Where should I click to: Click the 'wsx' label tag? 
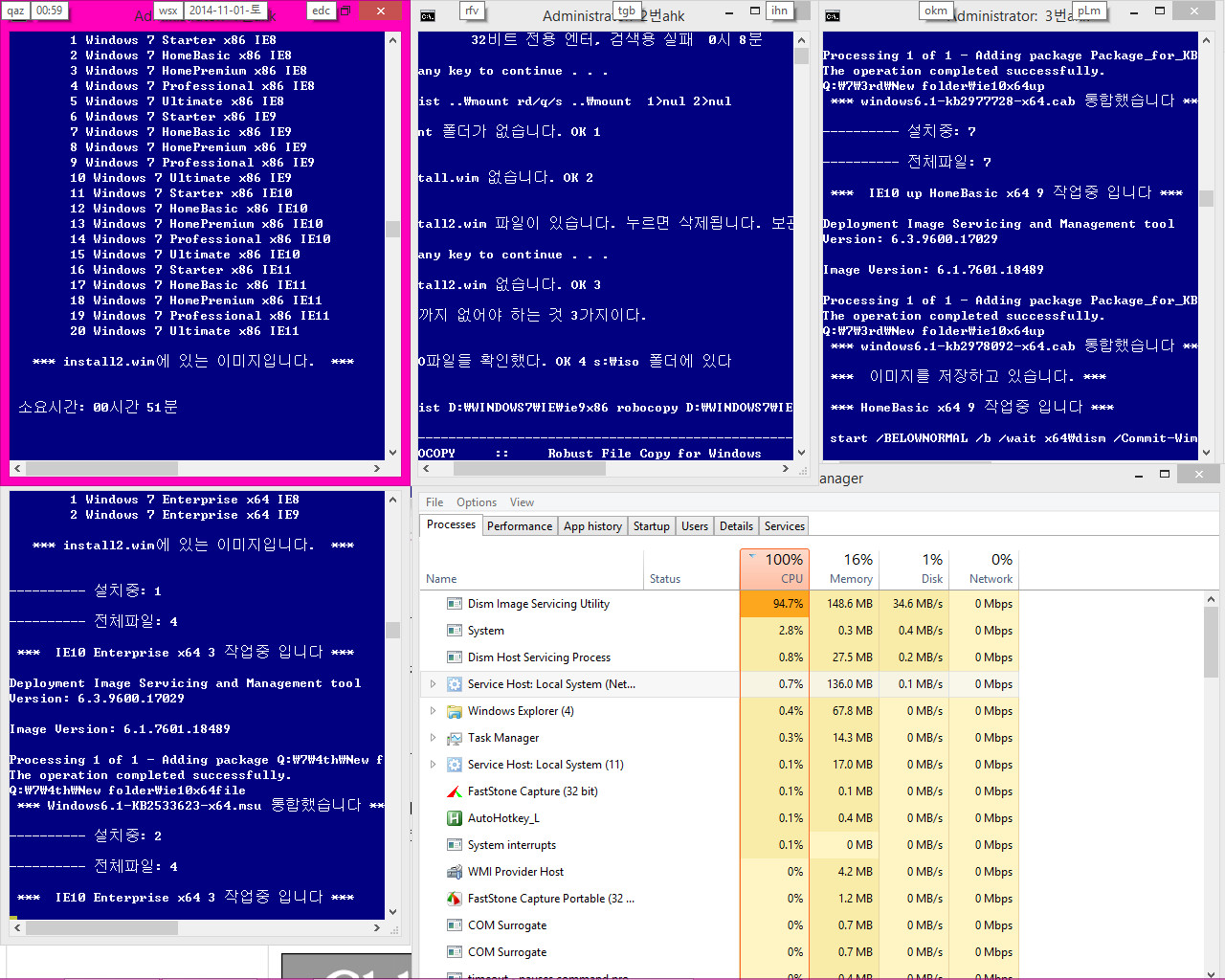[x=168, y=11]
